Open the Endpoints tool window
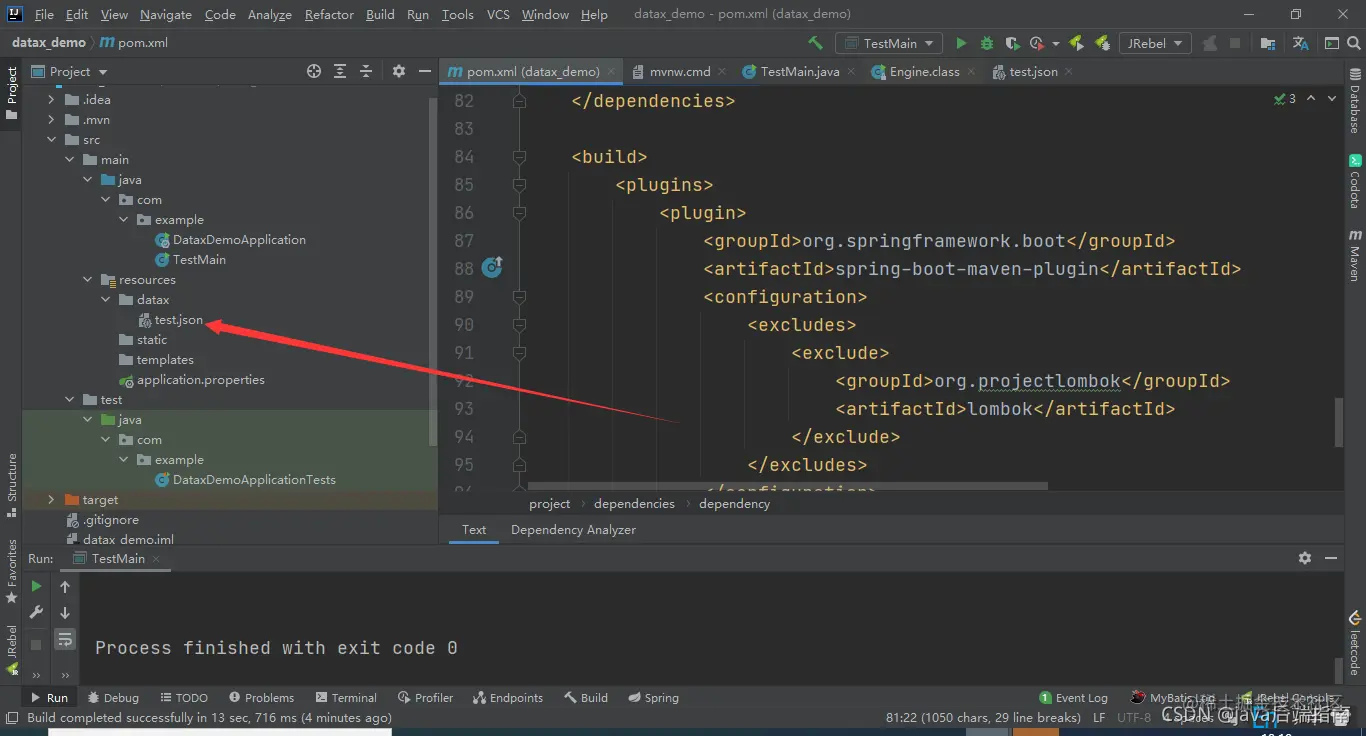Screen dimensions: 1366x736 508,698
